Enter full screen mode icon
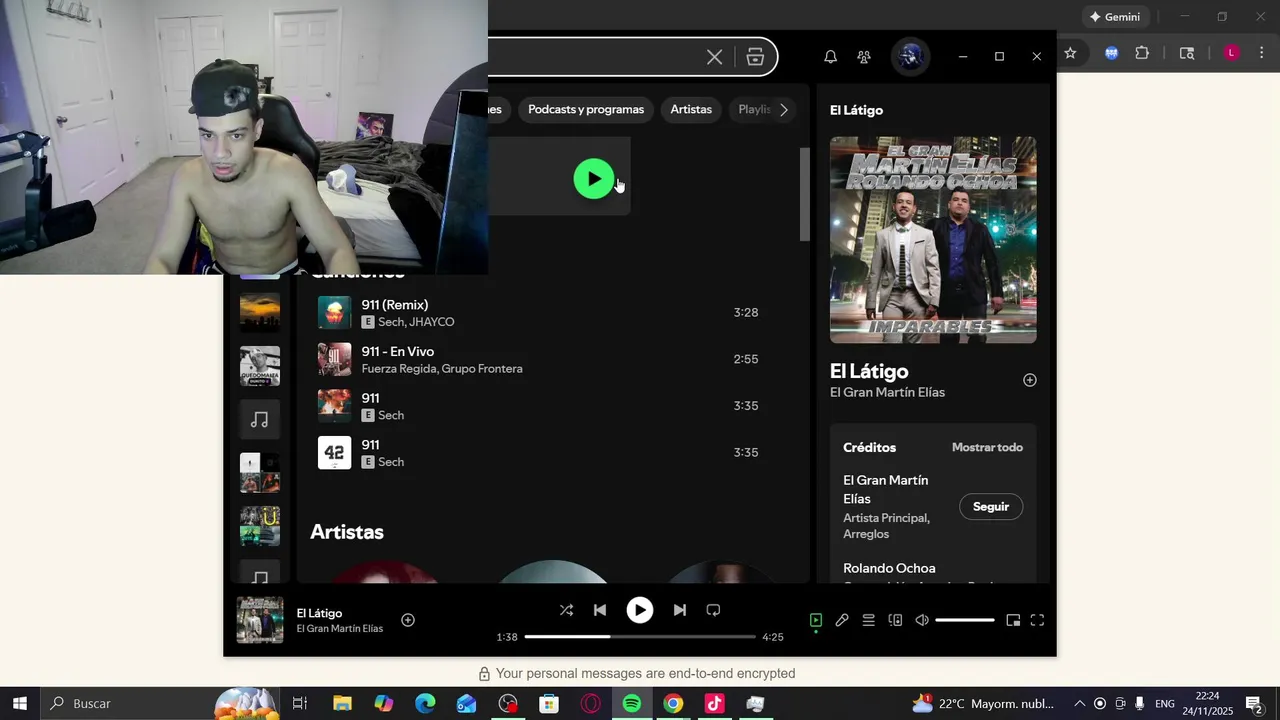This screenshot has height=720, width=1280. click(x=1037, y=620)
